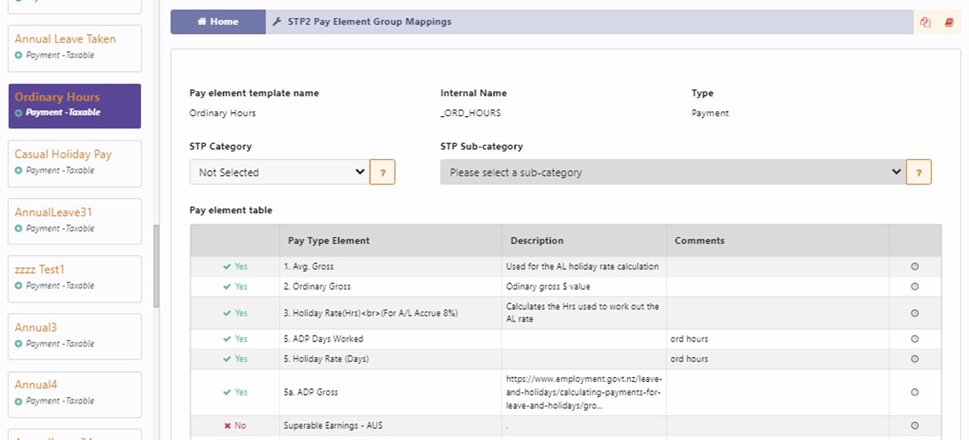Toggle Yes status for 5. ADP Days Worked
The width and height of the screenshot is (969, 440).
pyautogui.click(x=235, y=339)
